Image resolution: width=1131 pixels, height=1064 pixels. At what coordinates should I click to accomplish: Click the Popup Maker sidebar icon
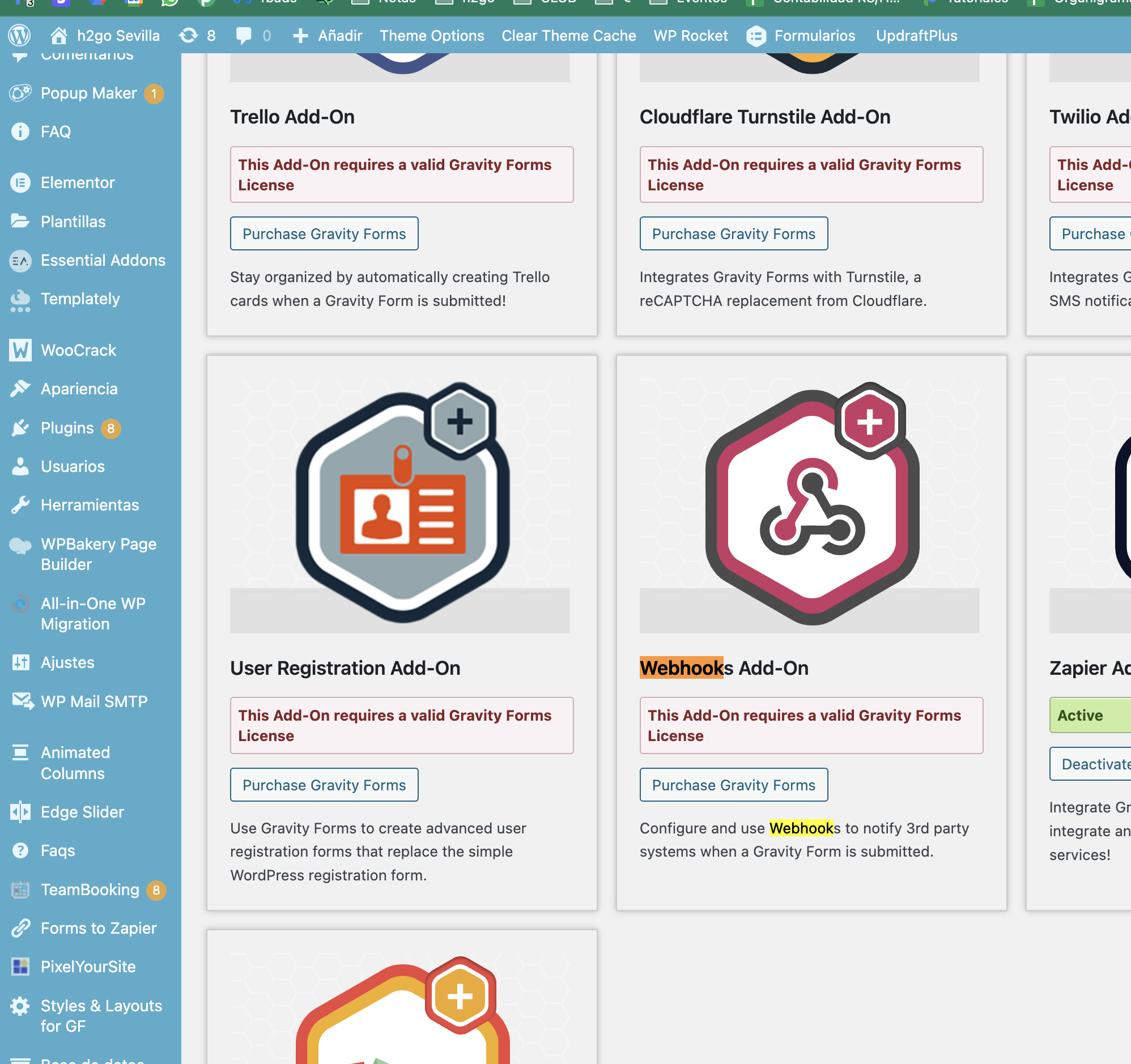click(x=20, y=93)
